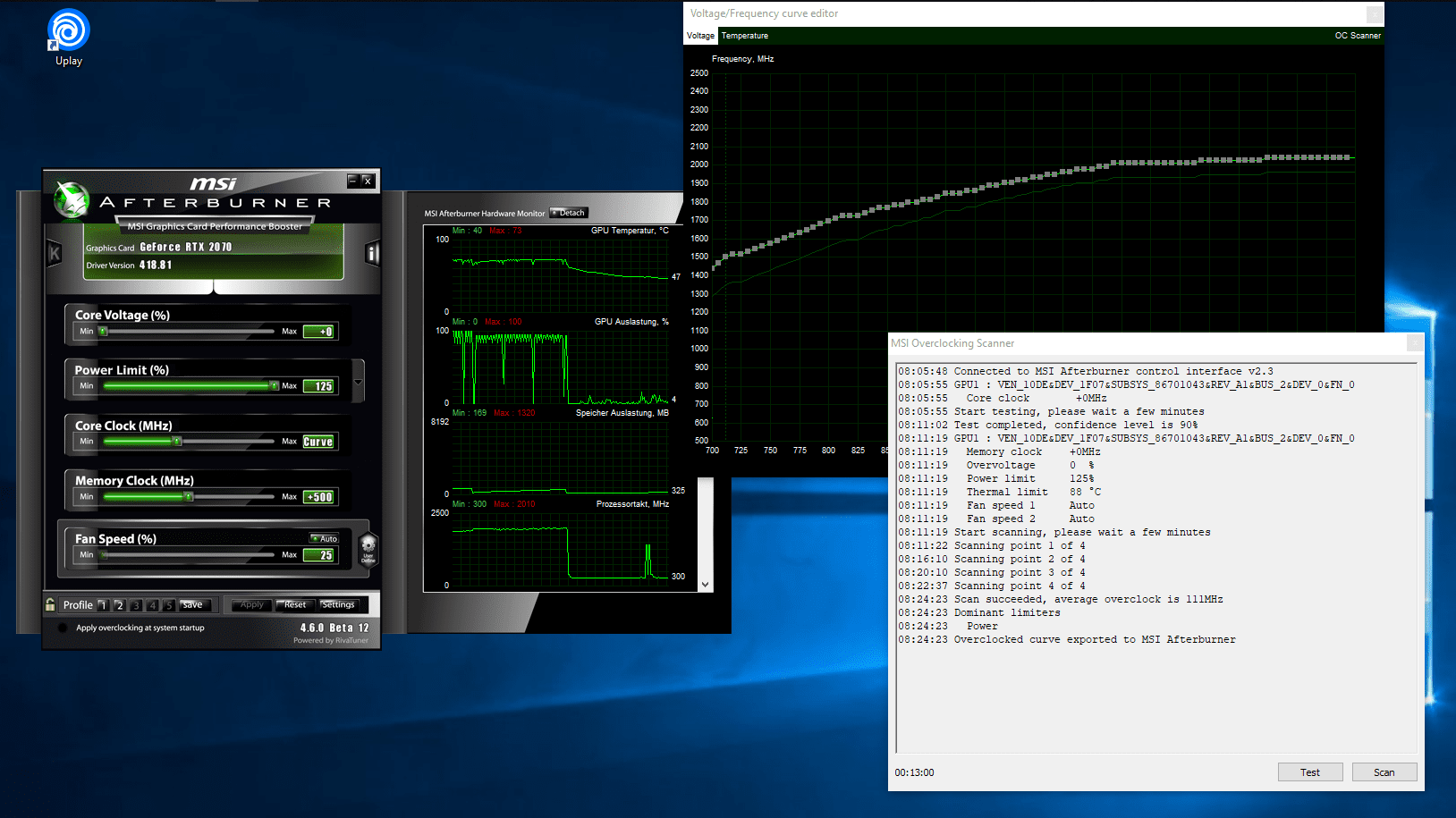Click the Fan Speed 25 value field
This screenshot has height=818, width=1456.
[x=319, y=555]
